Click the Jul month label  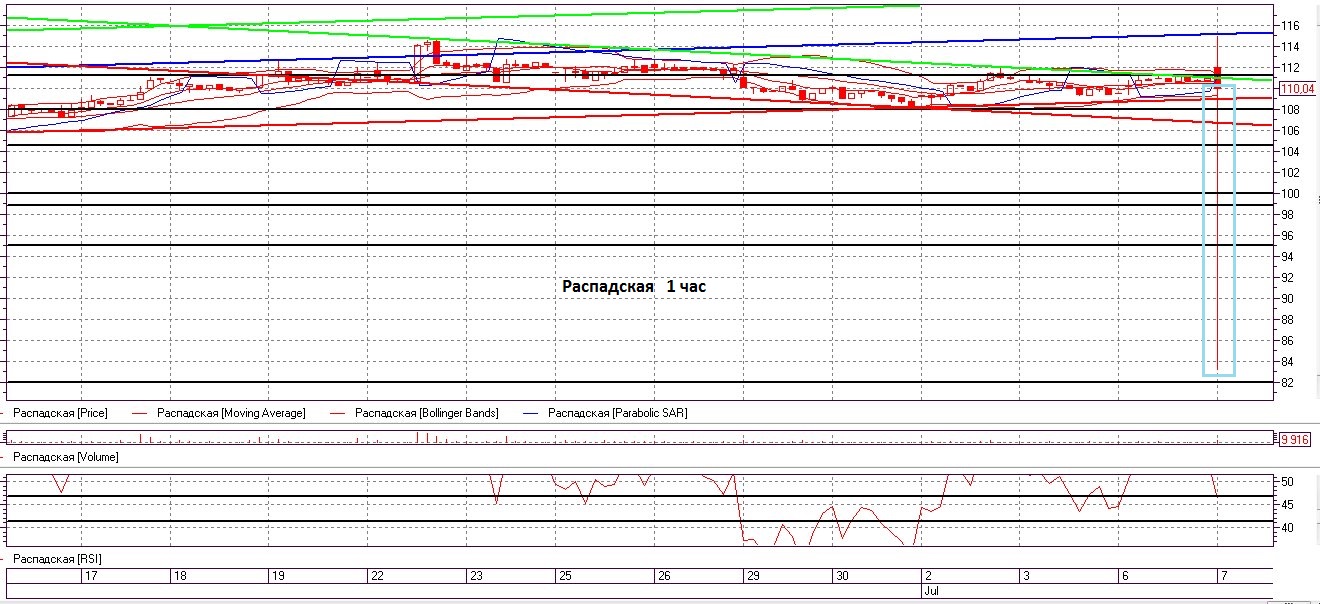932,591
